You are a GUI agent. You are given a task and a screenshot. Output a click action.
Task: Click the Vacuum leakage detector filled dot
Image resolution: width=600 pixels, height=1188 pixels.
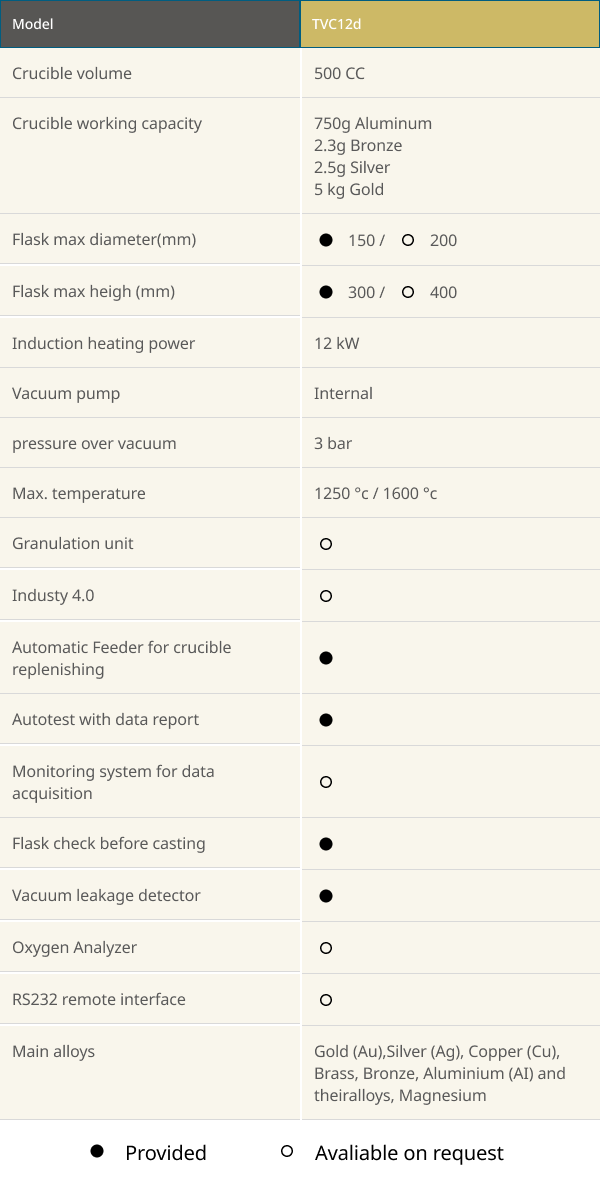326,896
